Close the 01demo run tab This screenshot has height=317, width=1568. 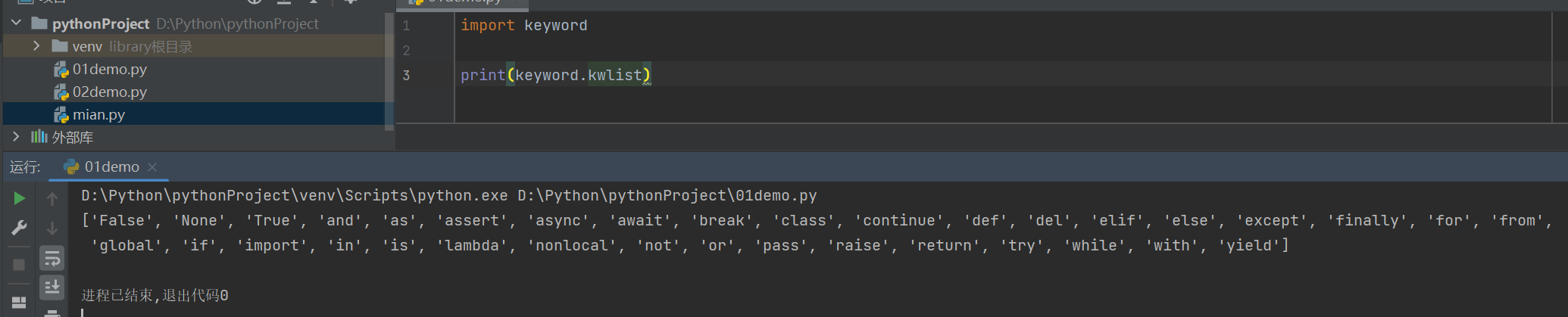pos(152,167)
